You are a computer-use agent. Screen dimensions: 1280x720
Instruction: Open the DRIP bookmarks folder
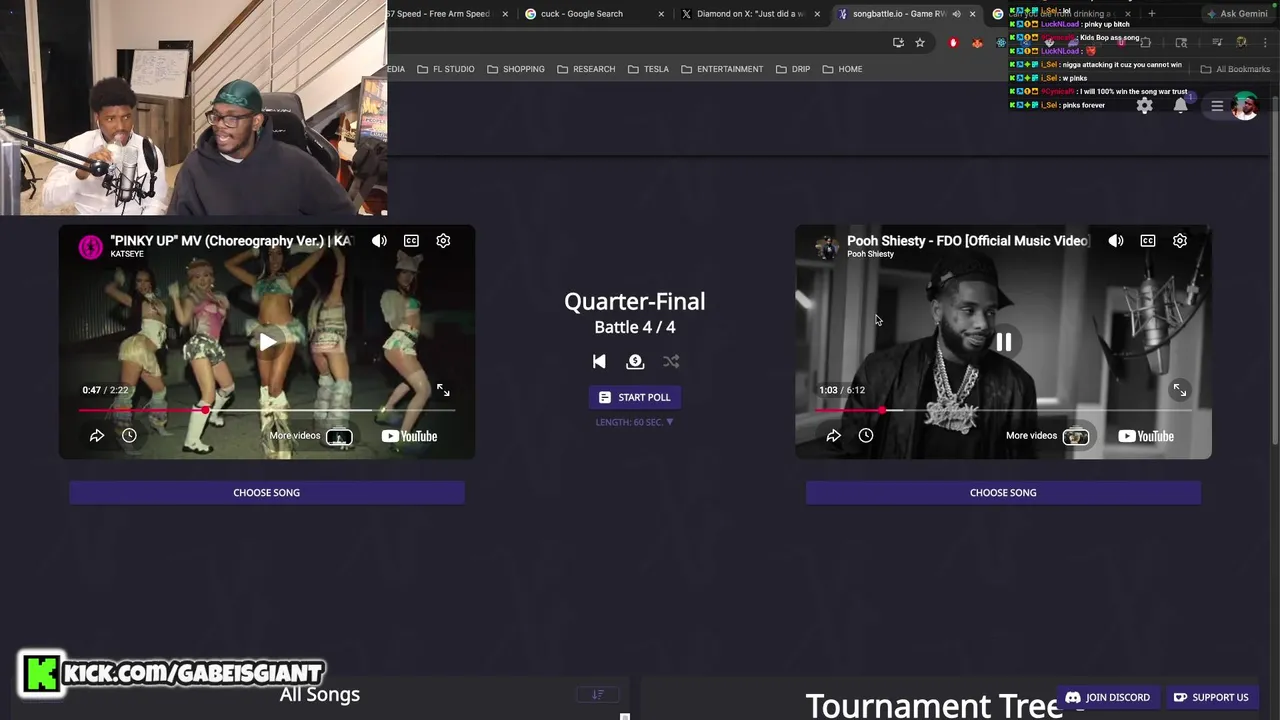(793, 69)
